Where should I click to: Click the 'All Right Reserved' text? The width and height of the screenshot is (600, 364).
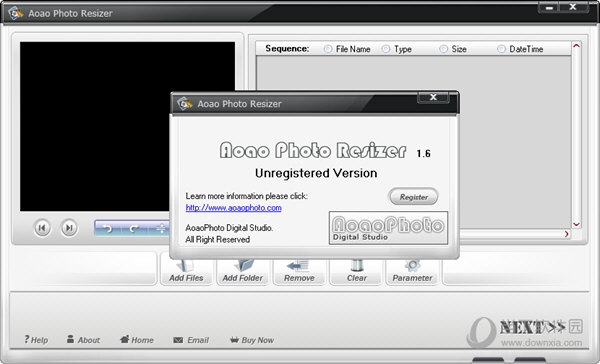click(218, 240)
